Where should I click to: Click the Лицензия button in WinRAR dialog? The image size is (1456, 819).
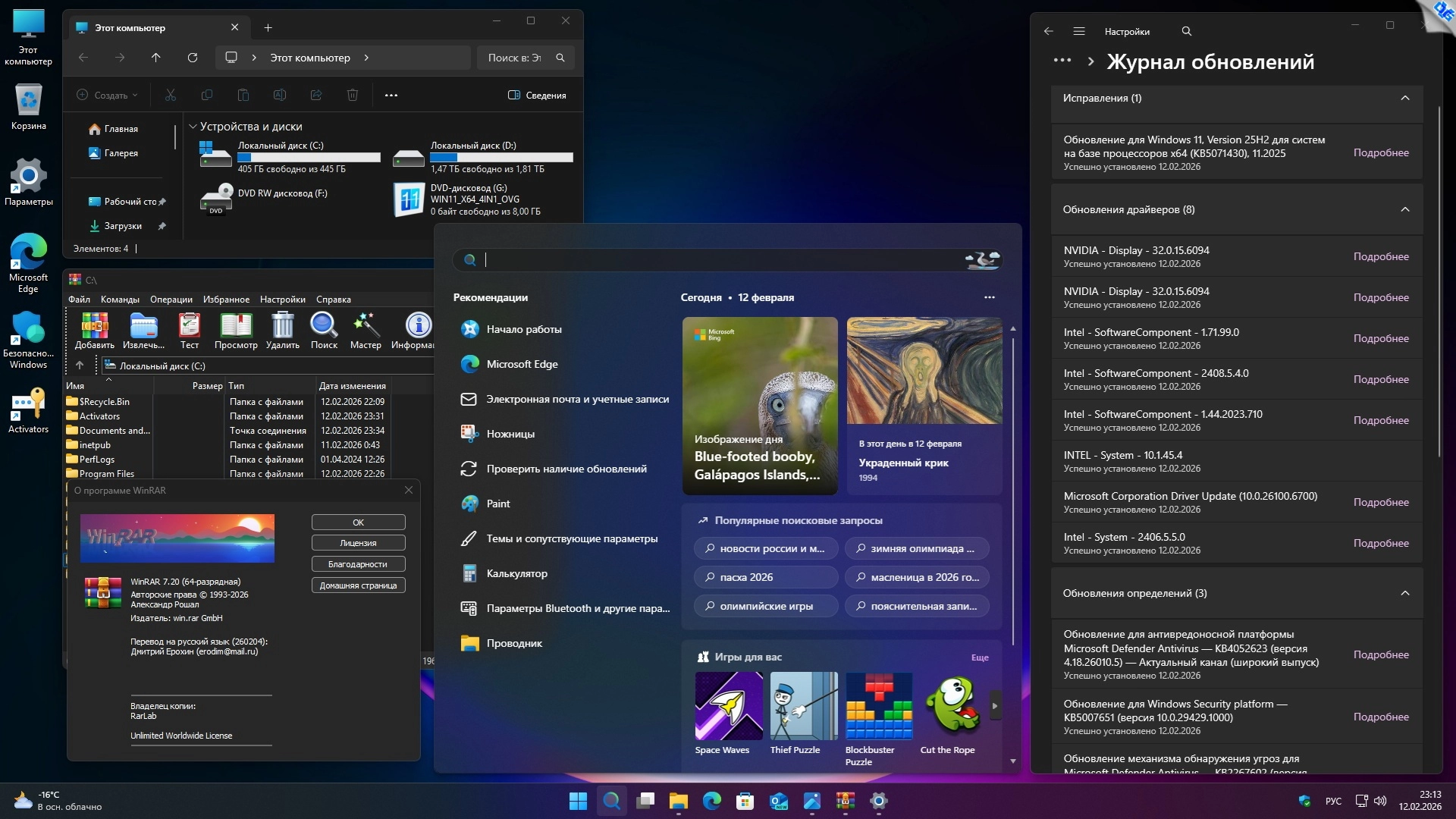point(358,543)
